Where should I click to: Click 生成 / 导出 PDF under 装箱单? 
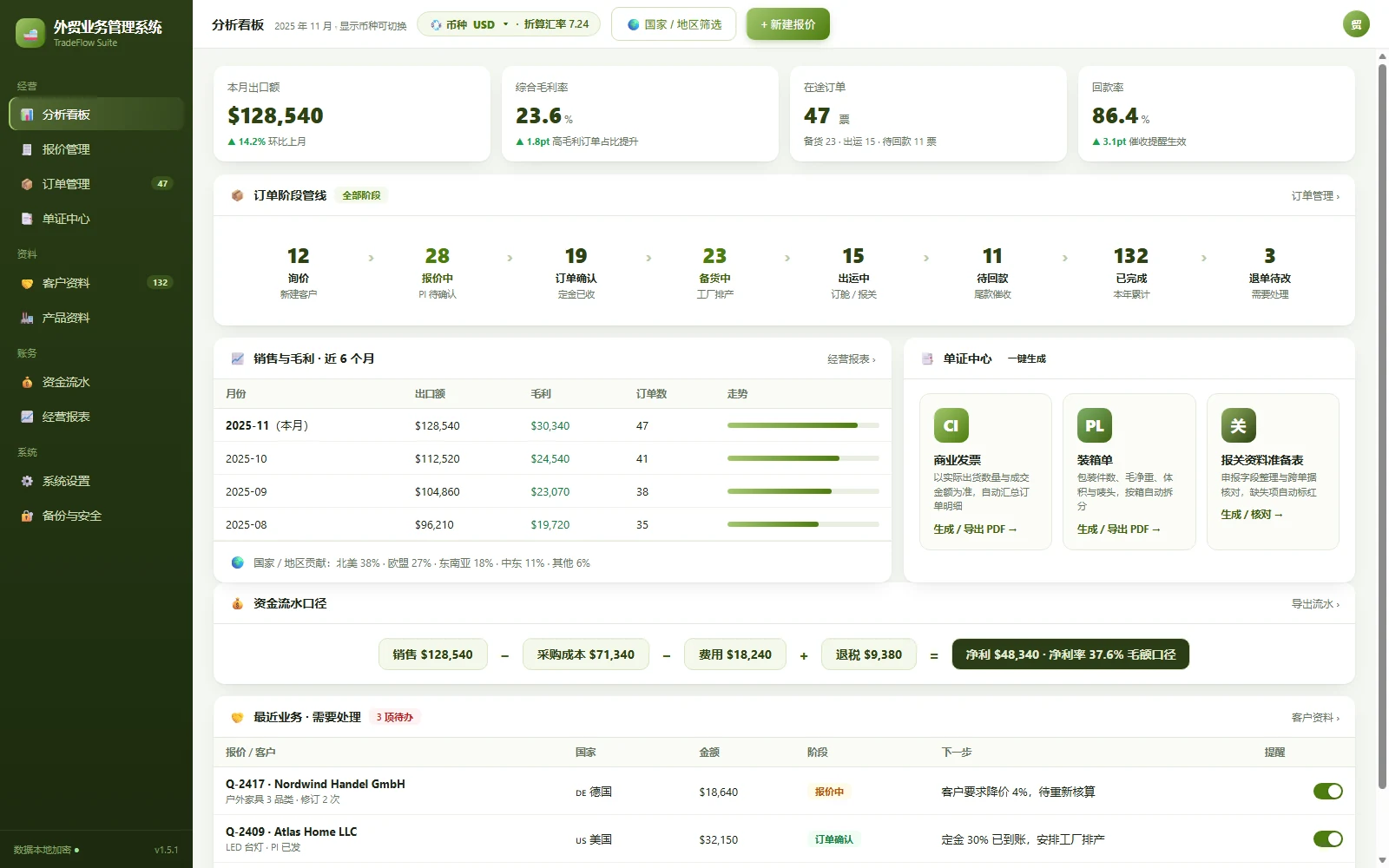coord(1119,529)
